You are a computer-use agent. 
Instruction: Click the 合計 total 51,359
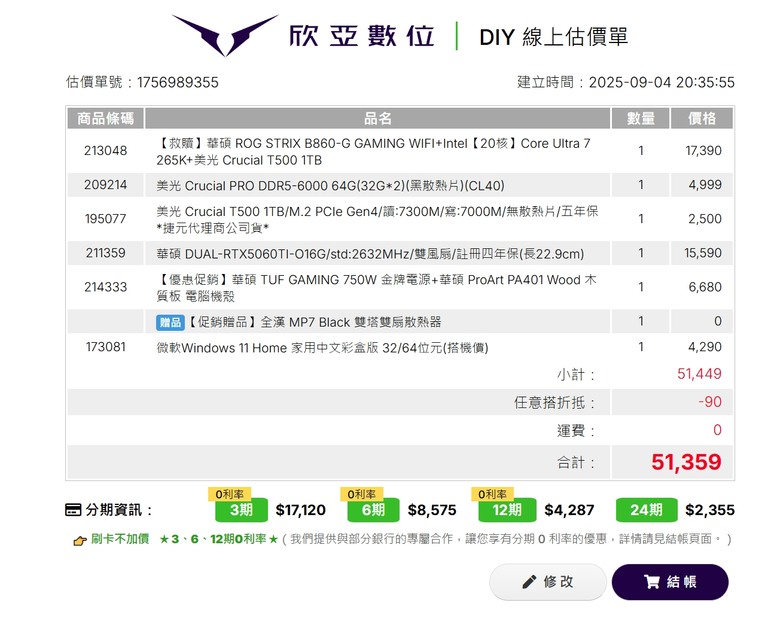coord(686,462)
